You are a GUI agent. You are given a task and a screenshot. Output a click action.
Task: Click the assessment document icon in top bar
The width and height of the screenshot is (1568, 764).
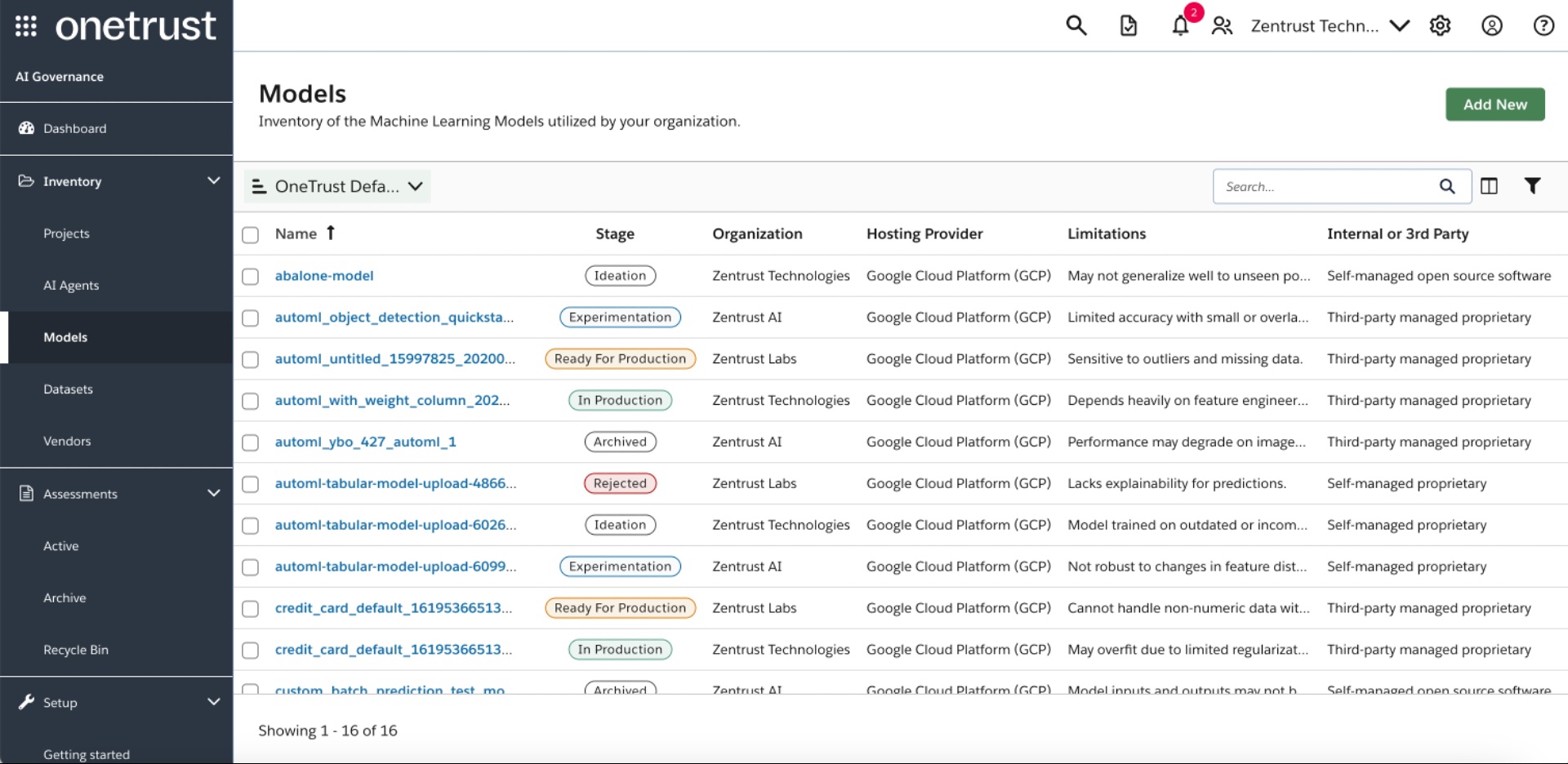(1128, 25)
